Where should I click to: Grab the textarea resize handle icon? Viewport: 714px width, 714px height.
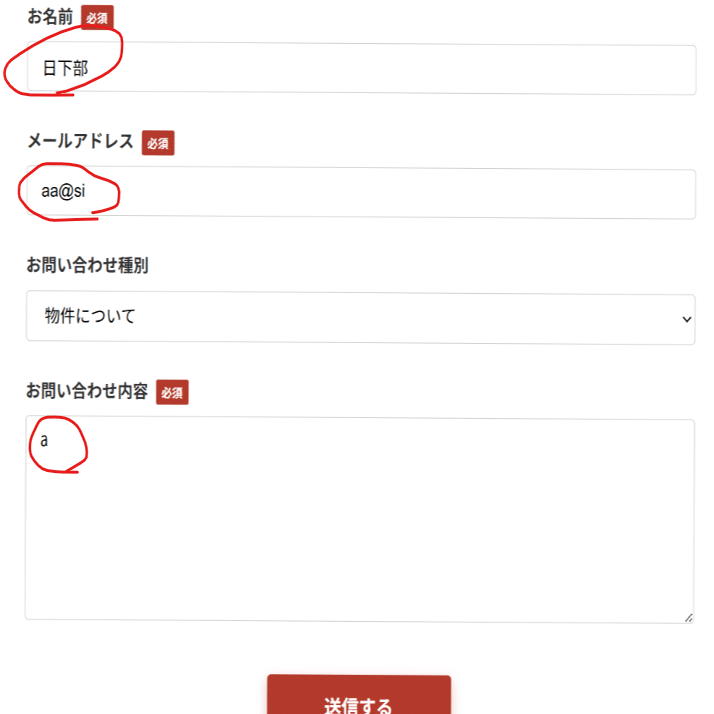click(688, 617)
